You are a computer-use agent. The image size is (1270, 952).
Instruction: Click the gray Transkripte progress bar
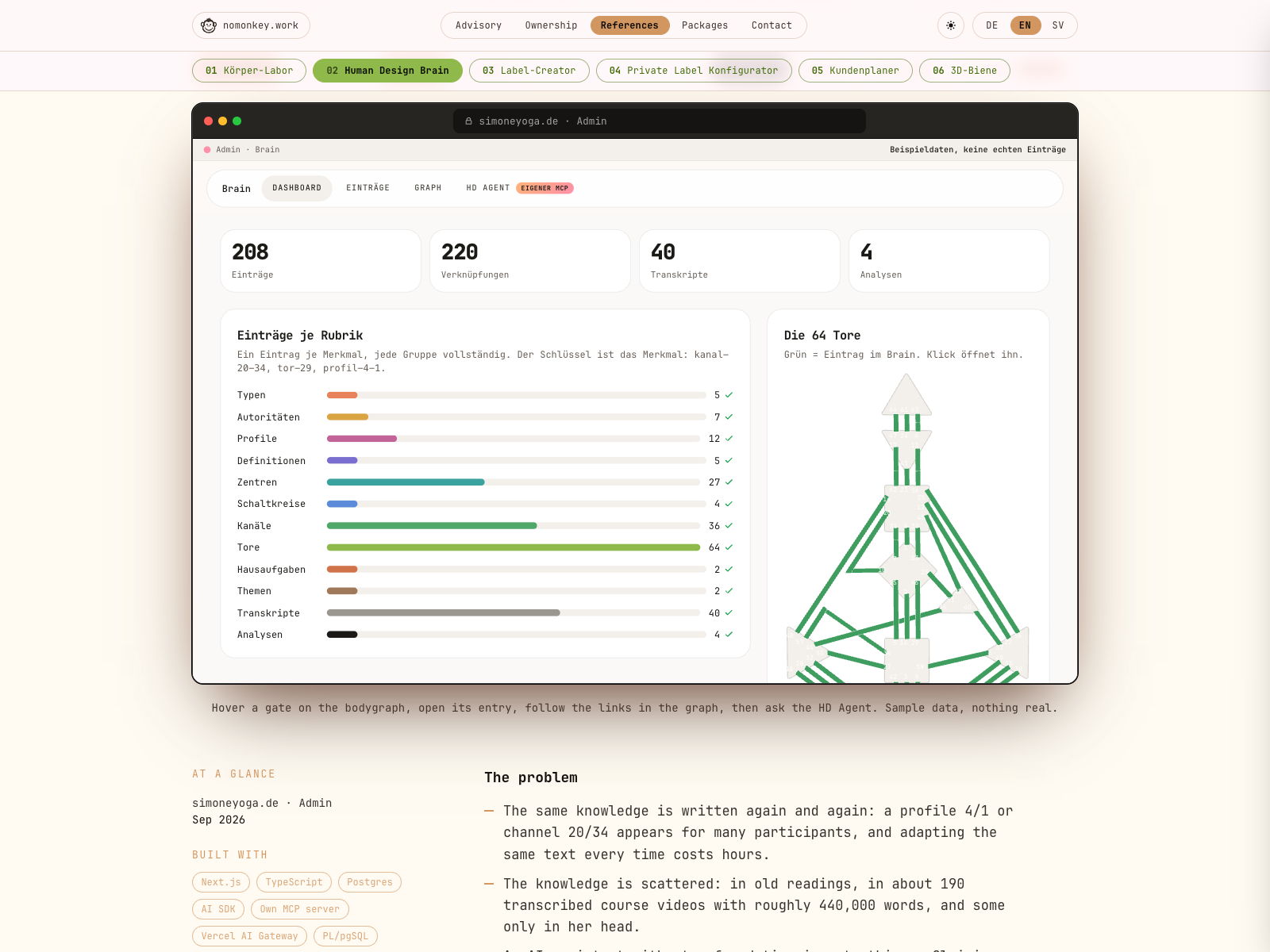pyautogui.click(x=444, y=612)
